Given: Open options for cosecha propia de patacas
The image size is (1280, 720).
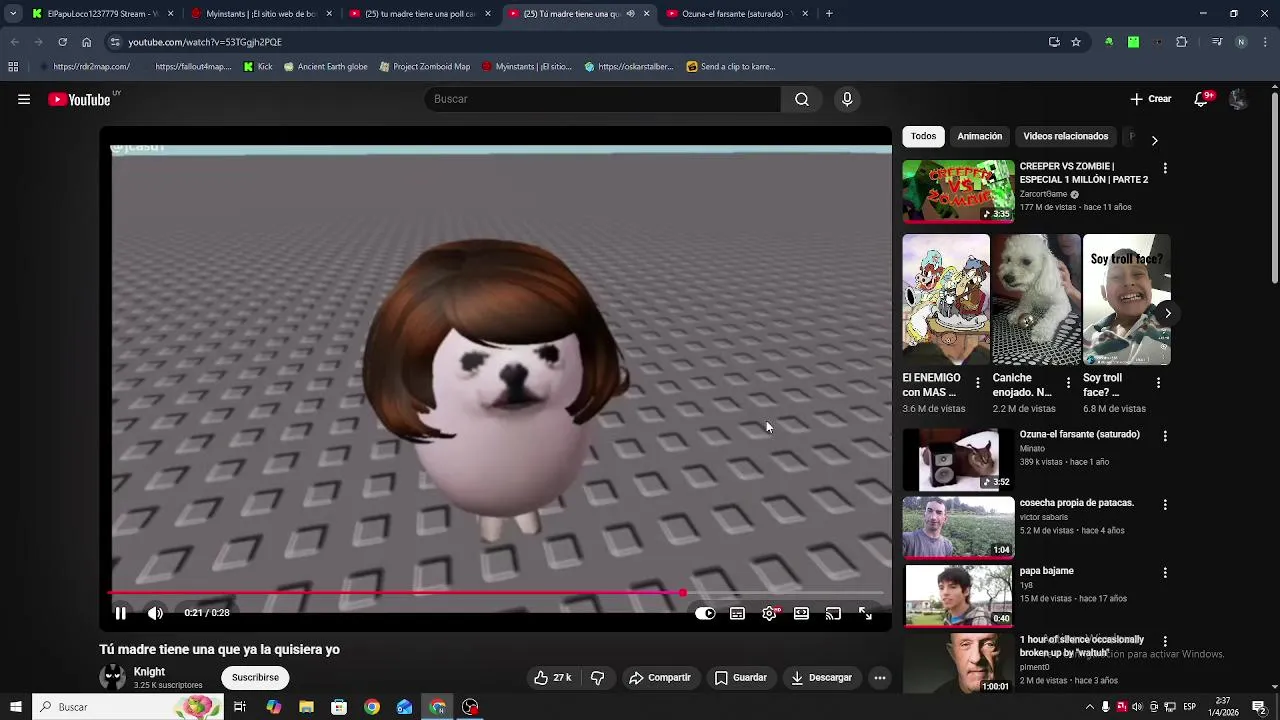Looking at the screenshot, I should click(1165, 505).
